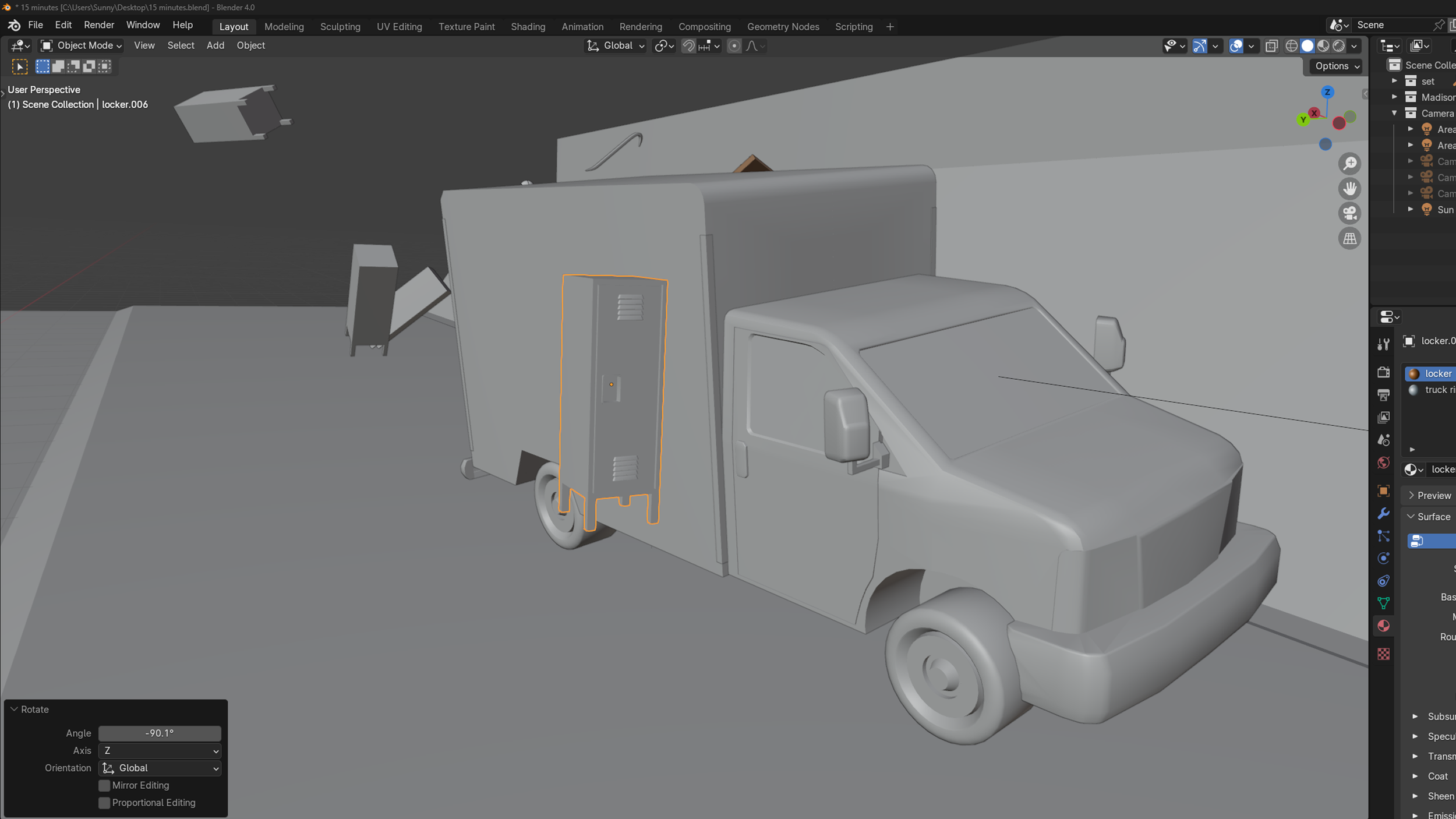Open the Axis Z dropdown
The width and height of the screenshot is (1456, 819).
[x=160, y=751]
